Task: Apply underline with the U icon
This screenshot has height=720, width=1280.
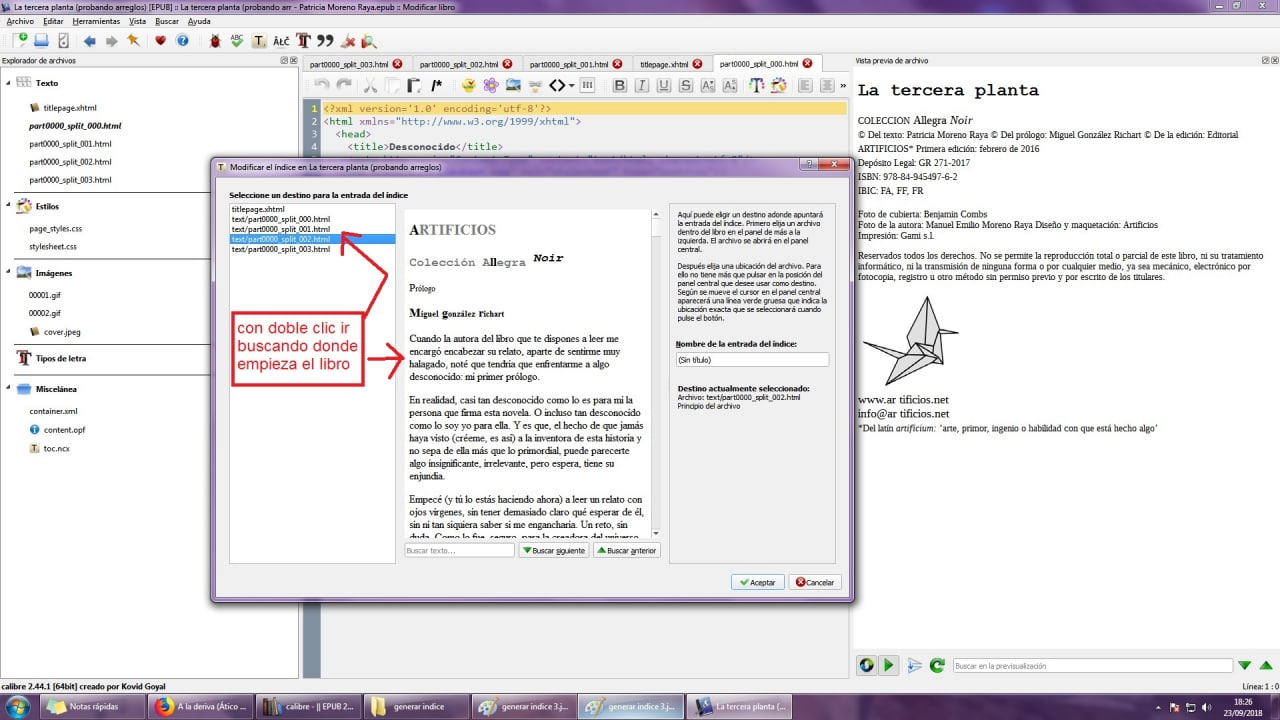Action: click(663, 86)
